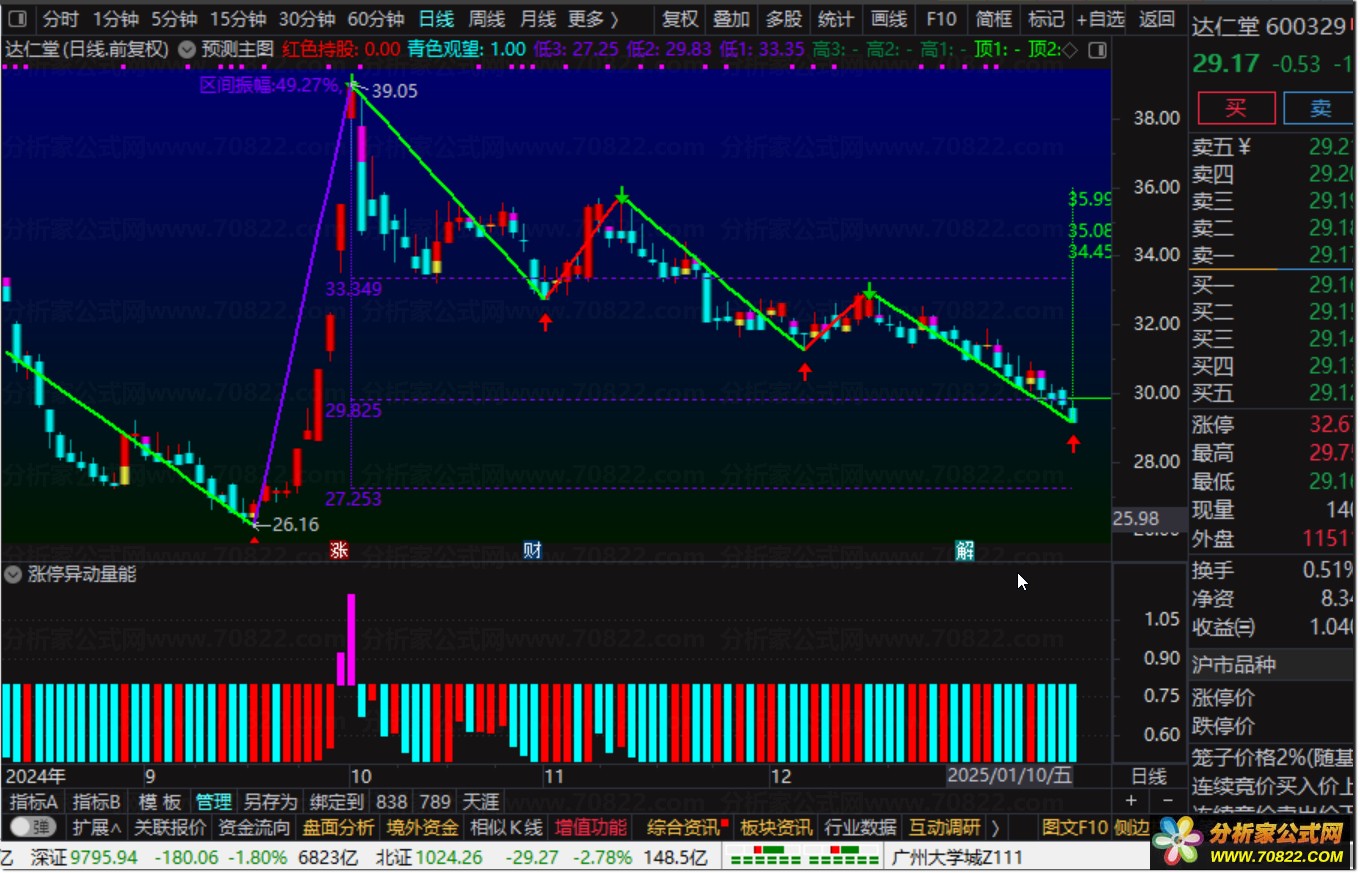This screenshot has height=873, width=1360.
Task: Select the 指标B tab
Action: point(97,802)
